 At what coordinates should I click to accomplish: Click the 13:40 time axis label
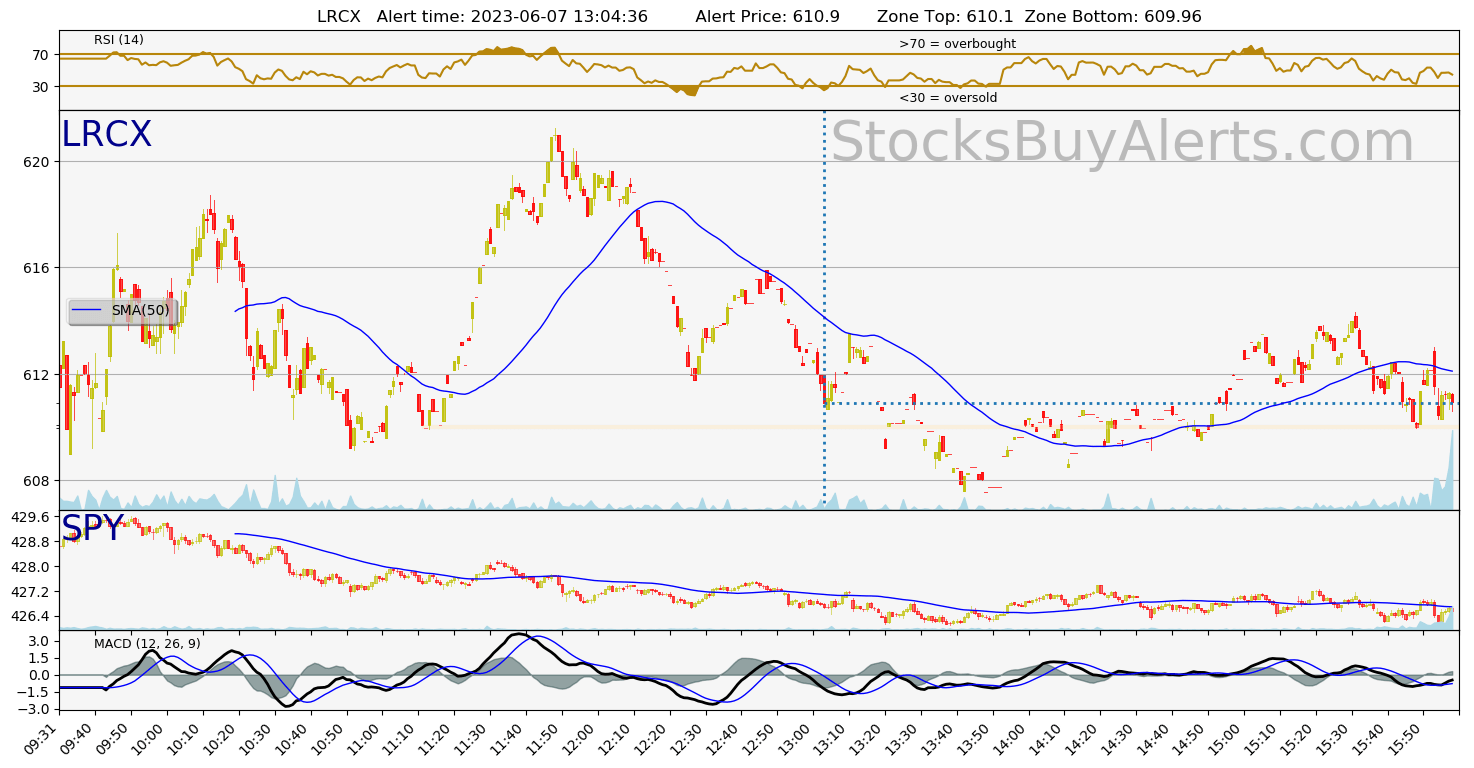(940, 739)
